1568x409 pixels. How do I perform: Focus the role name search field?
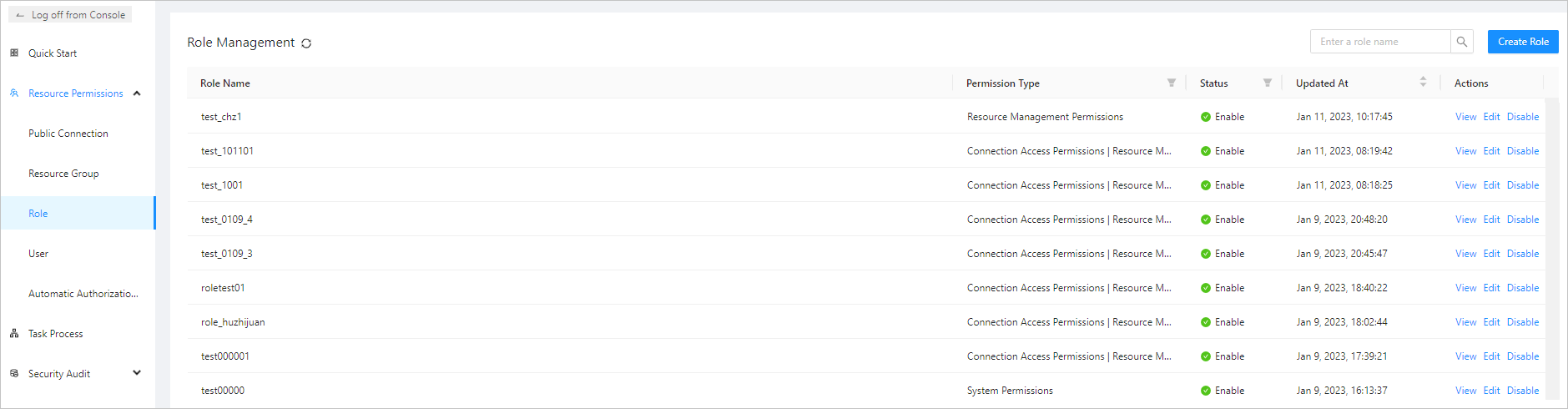click(x=1380, y=42)
